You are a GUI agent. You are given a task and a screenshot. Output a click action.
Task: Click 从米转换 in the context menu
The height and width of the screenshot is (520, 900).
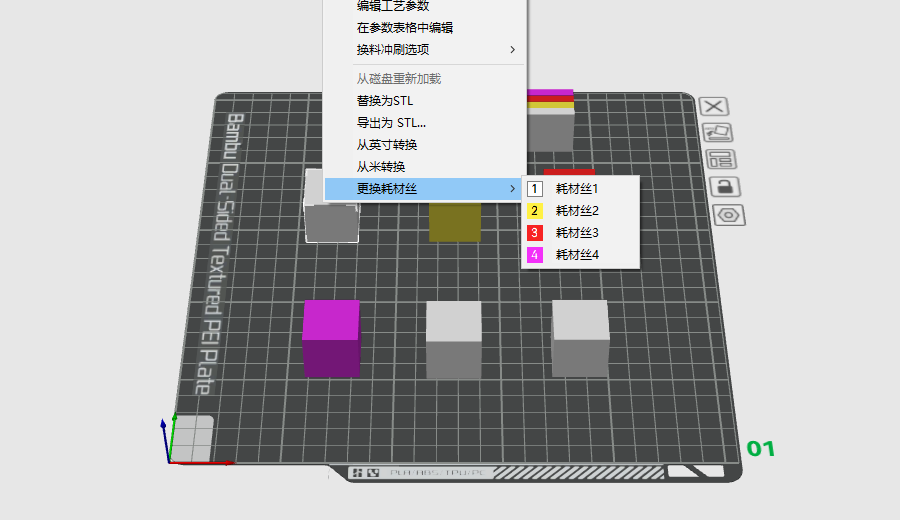tap(381, 166)
